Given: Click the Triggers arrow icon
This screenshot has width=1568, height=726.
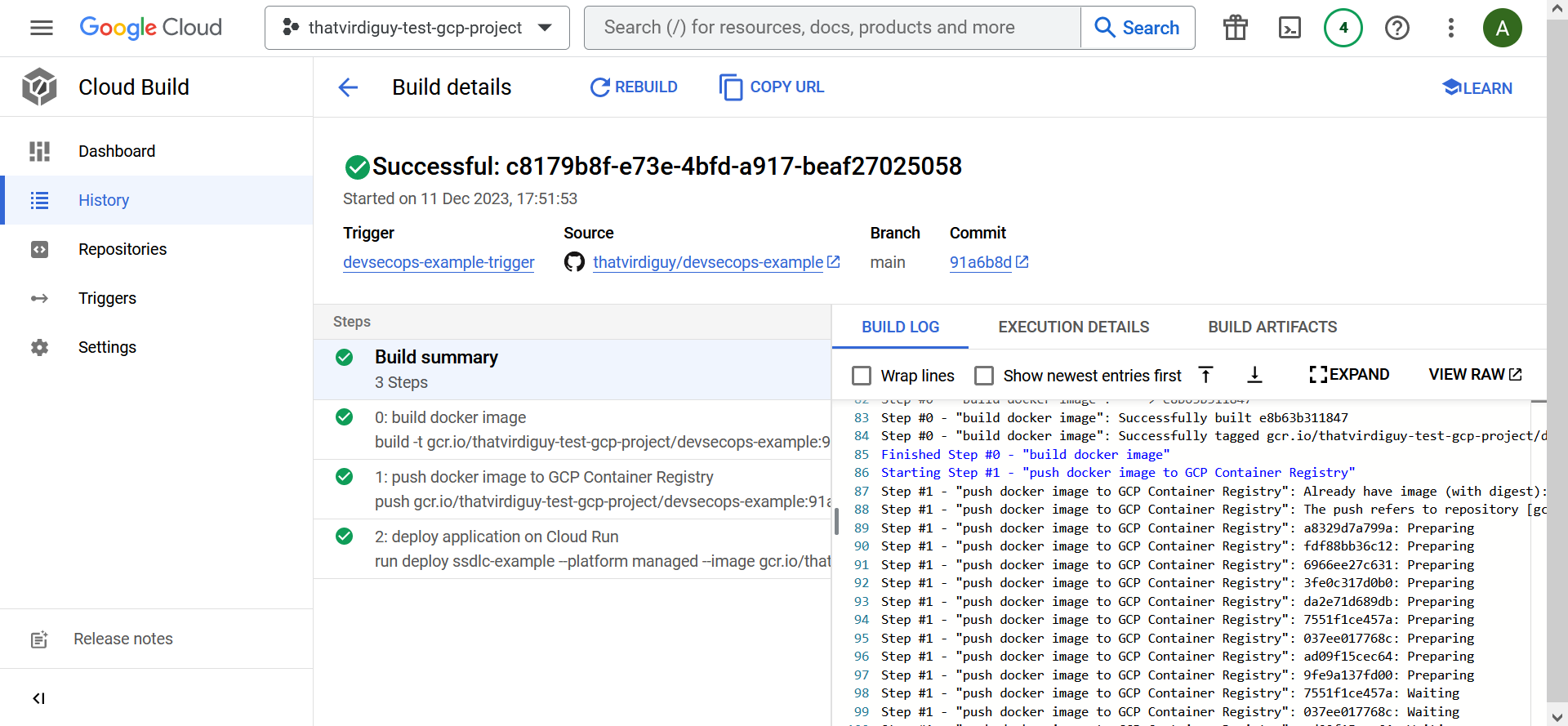Looking at the screenshot, I should point(39,298).
